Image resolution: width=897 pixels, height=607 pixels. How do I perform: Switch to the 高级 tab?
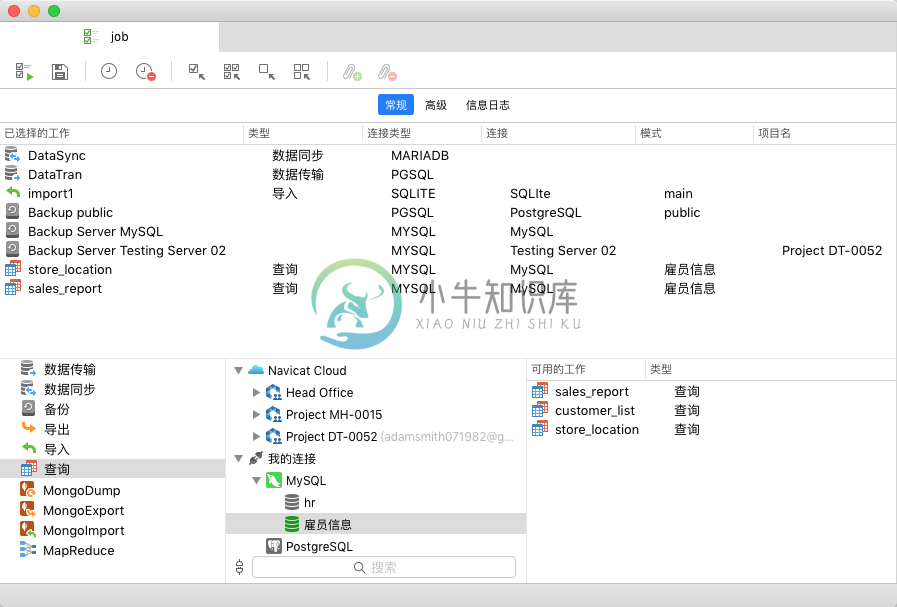pos(436,105)
